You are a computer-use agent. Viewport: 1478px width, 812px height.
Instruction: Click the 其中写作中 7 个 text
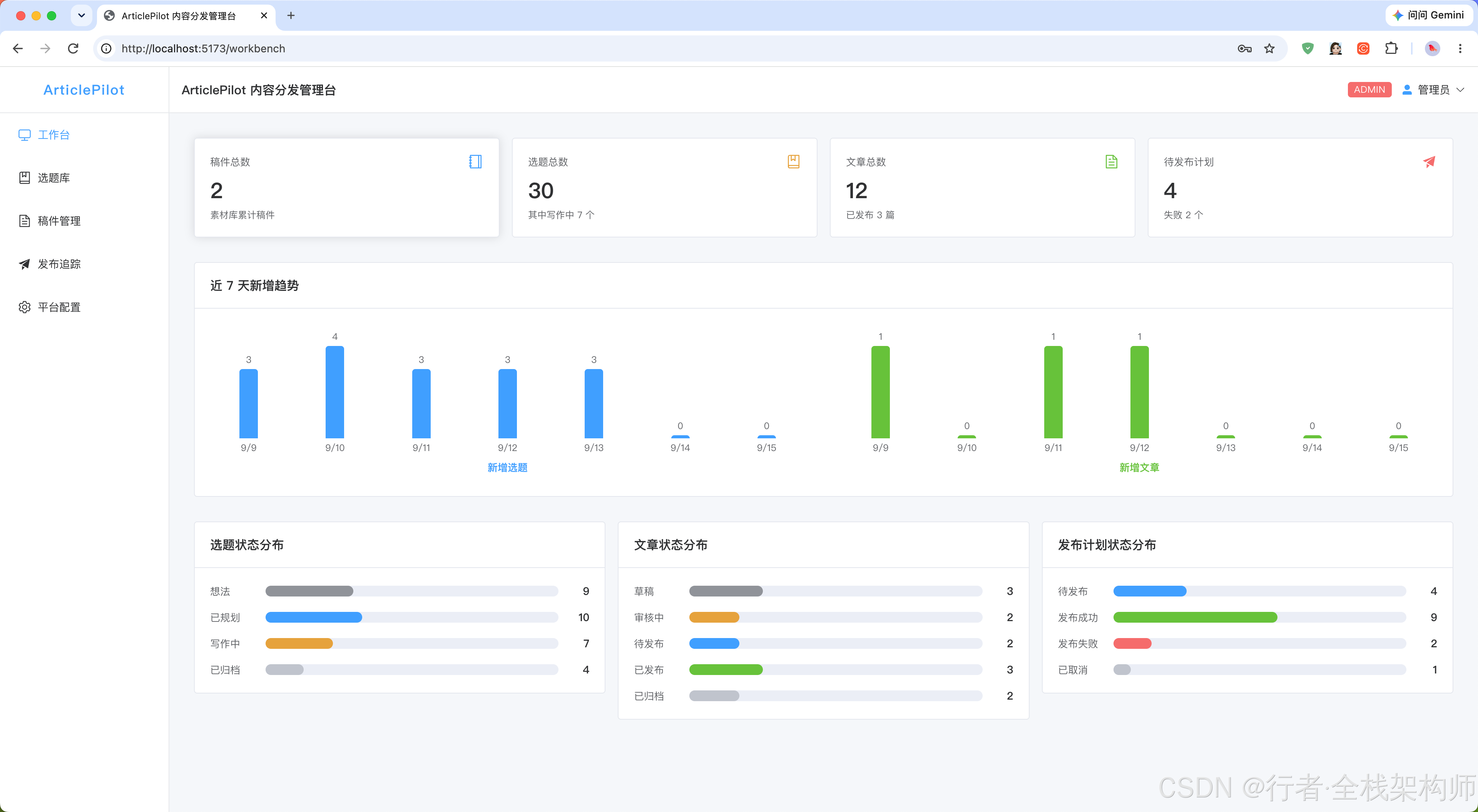561,215
